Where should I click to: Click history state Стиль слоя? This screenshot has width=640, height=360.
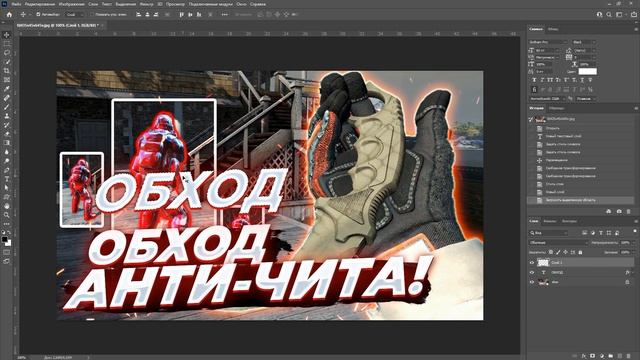click(x=555, y=184)
